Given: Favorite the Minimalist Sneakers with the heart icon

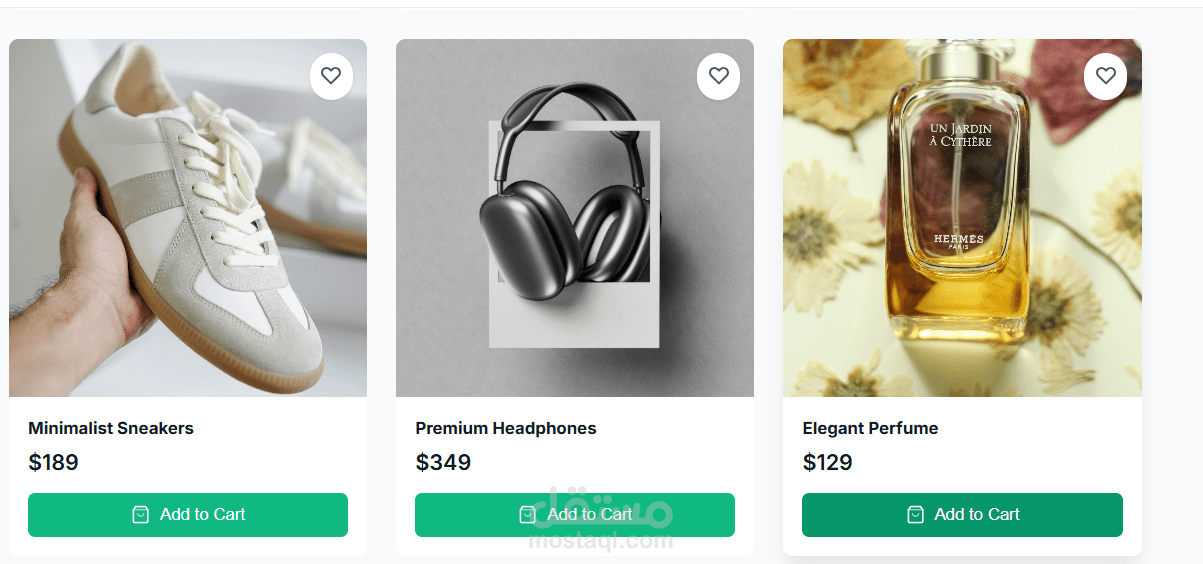Looking at the screenshot, I should 331,75.
